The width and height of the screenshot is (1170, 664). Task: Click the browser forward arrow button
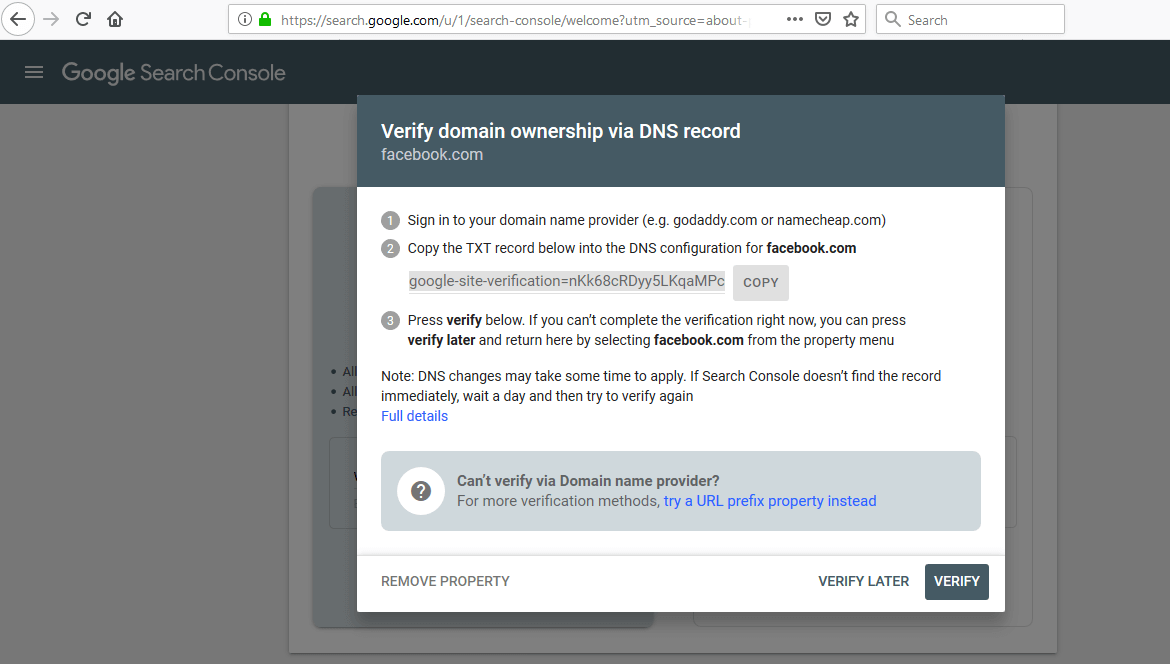tap(51, 19)
